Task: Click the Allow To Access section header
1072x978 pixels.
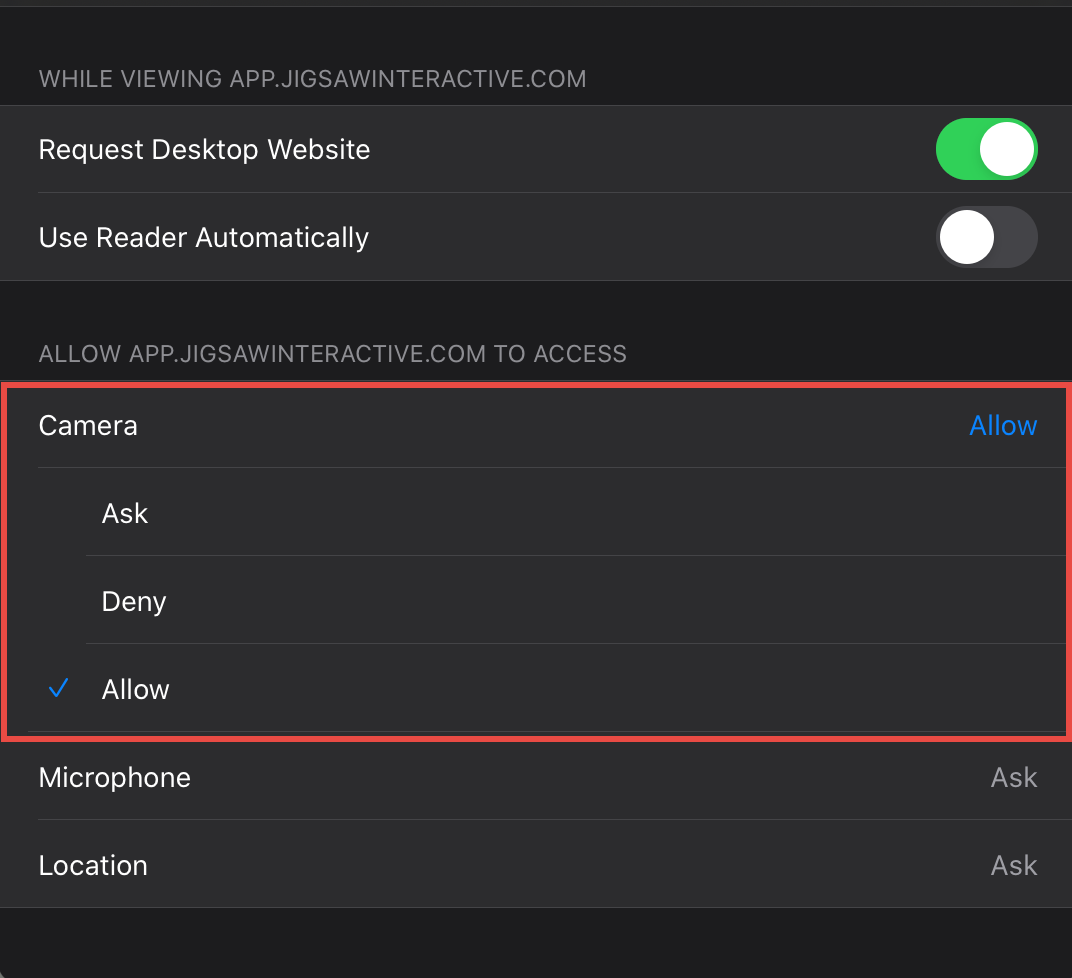Action: (x=332, y=354)
